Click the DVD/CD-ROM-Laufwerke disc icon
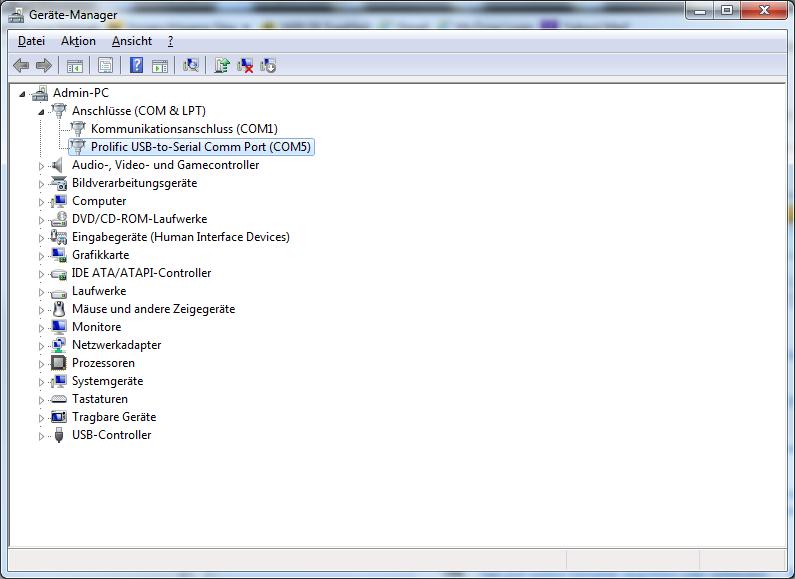Screen dimensions: 795x579 [59, 219]
